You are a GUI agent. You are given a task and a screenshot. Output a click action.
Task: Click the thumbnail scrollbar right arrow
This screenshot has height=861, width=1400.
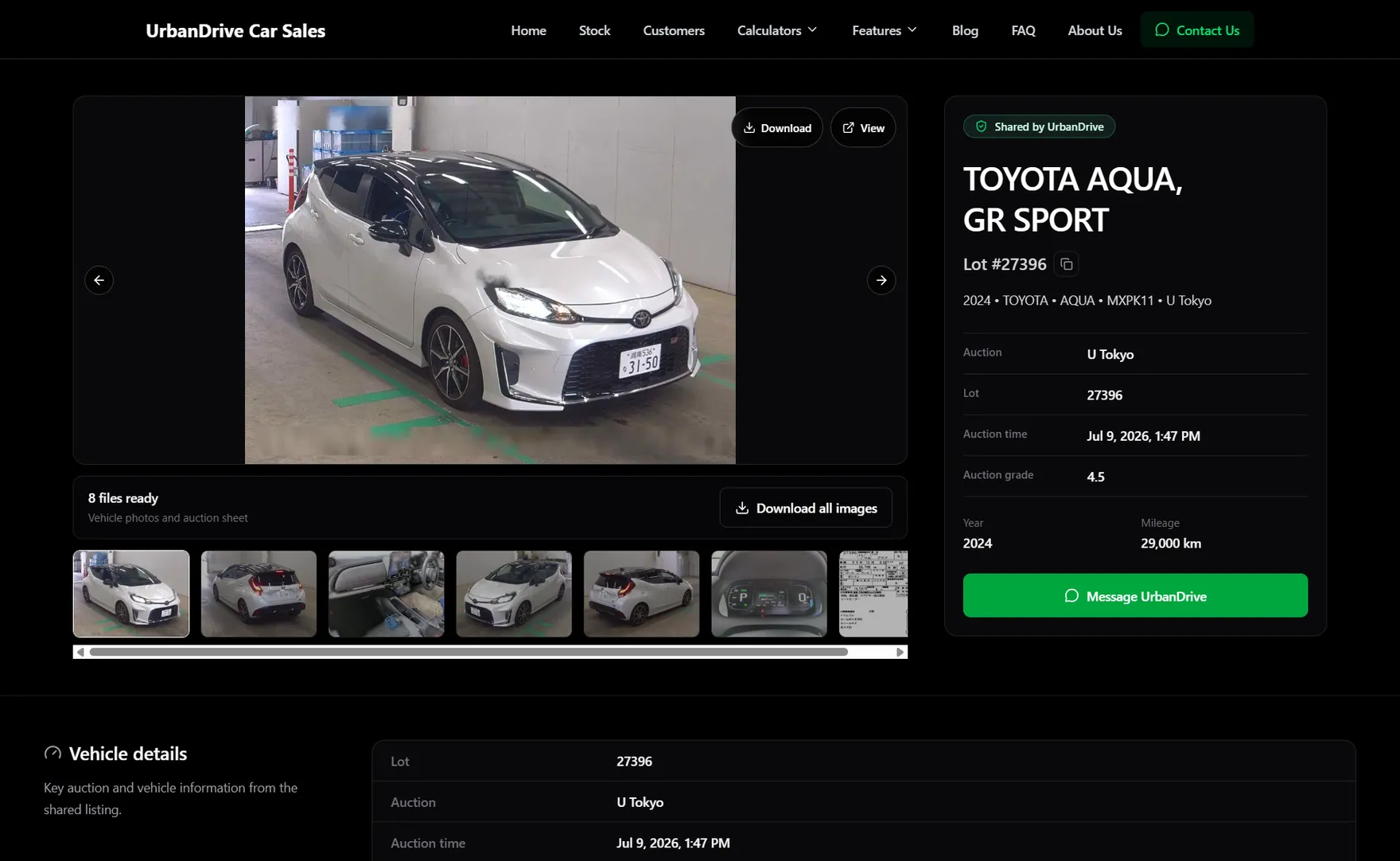[x=900, y=652]
